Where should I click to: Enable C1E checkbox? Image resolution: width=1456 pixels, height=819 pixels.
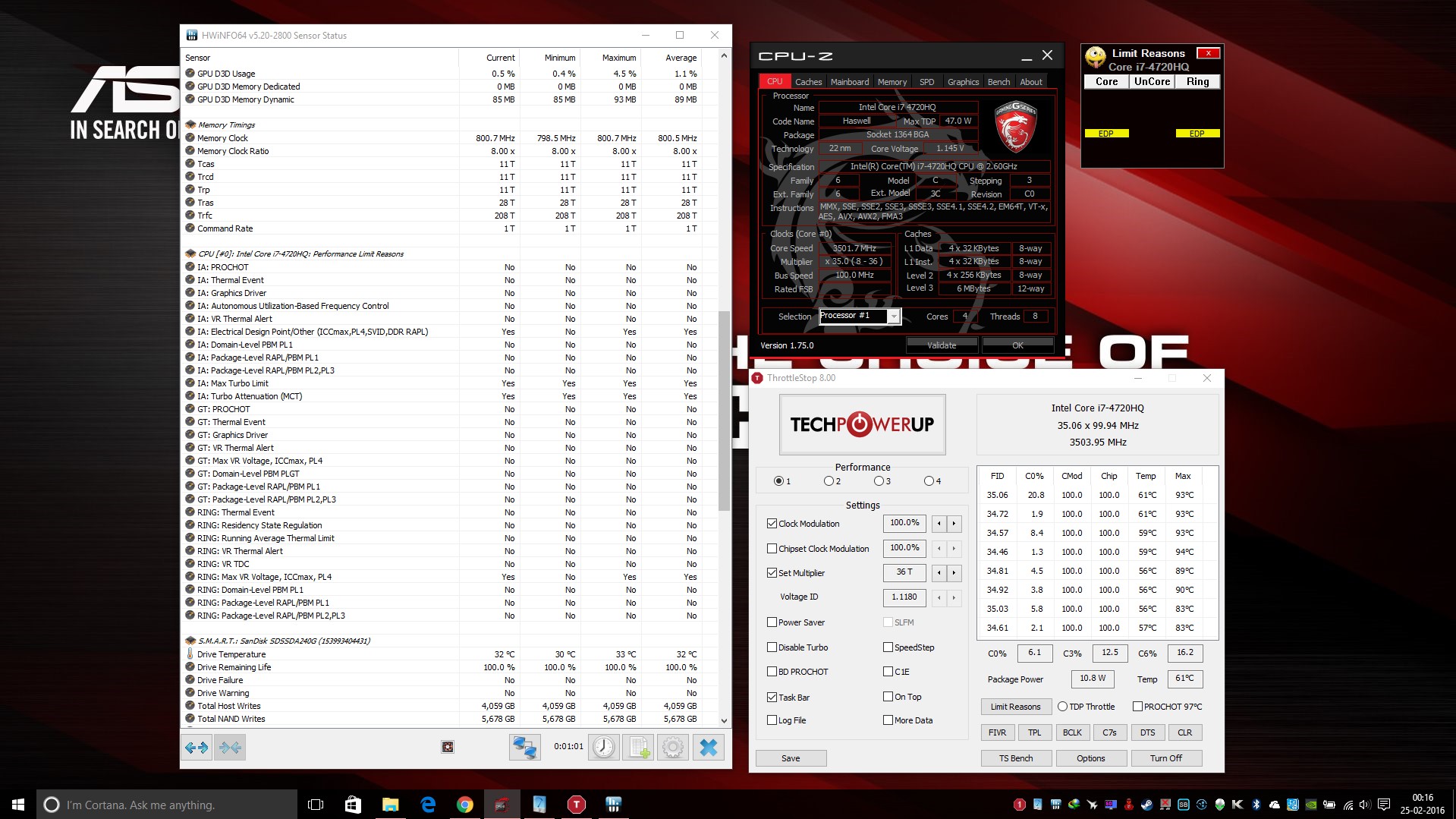tap(888, 672)
